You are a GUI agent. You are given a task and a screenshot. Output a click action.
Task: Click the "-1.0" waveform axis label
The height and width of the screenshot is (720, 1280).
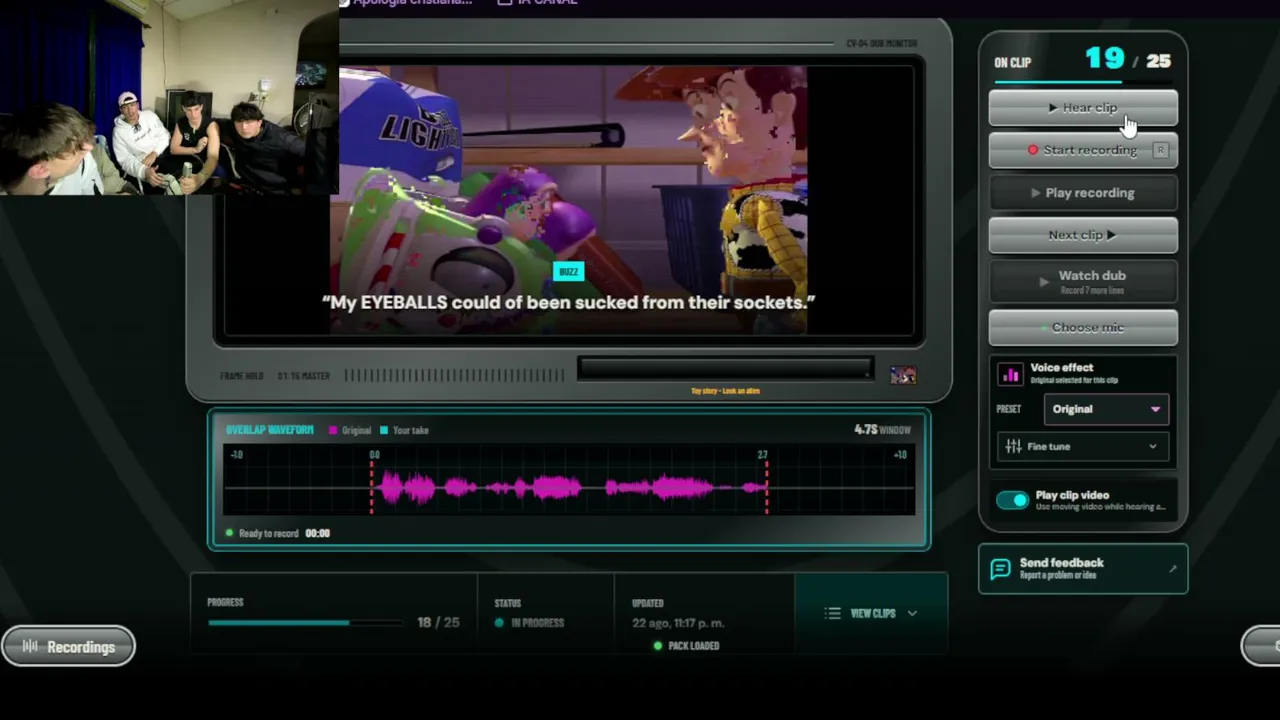[236, 455]
